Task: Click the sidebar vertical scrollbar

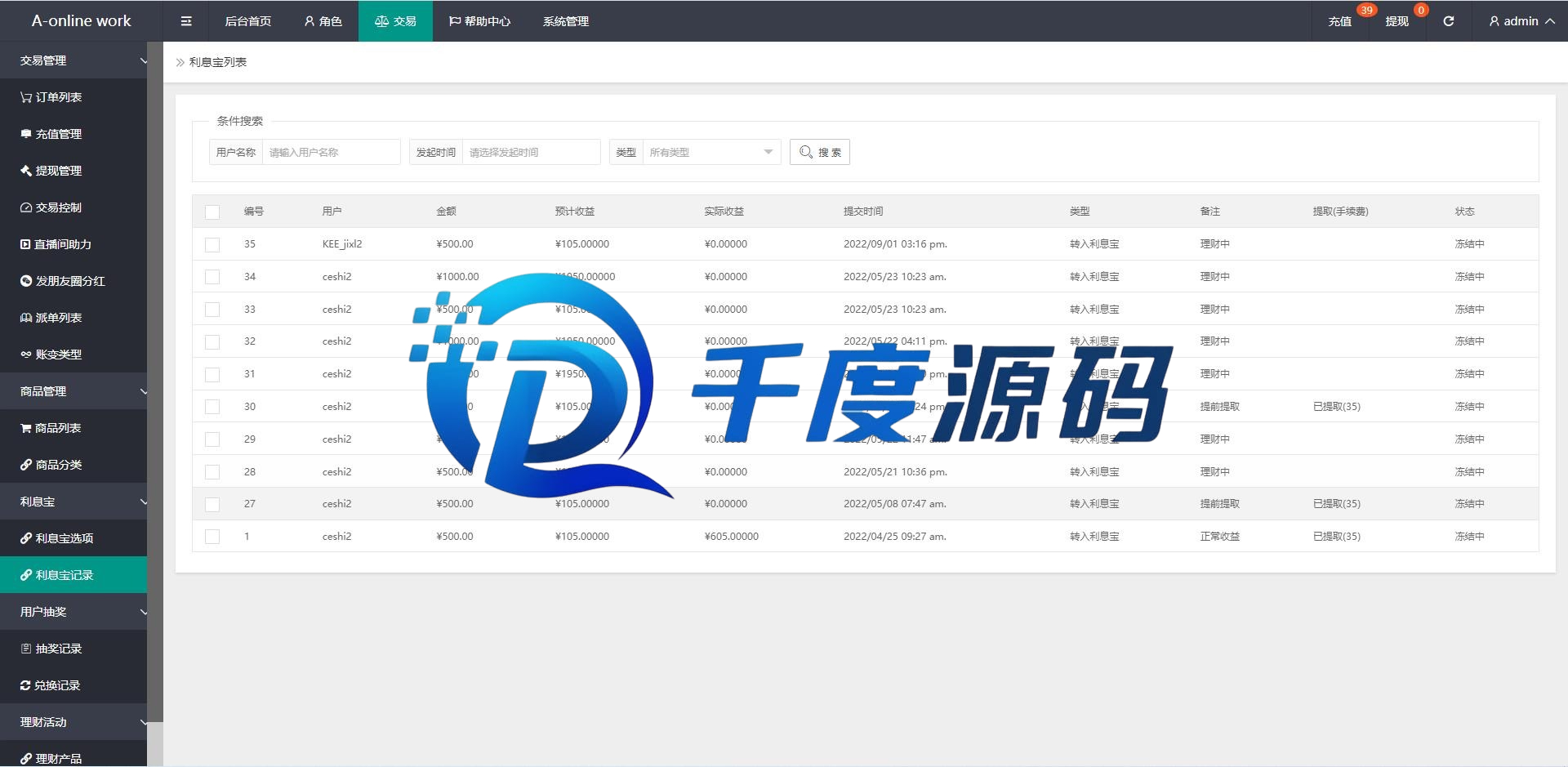Action: (x=155, y=381)
